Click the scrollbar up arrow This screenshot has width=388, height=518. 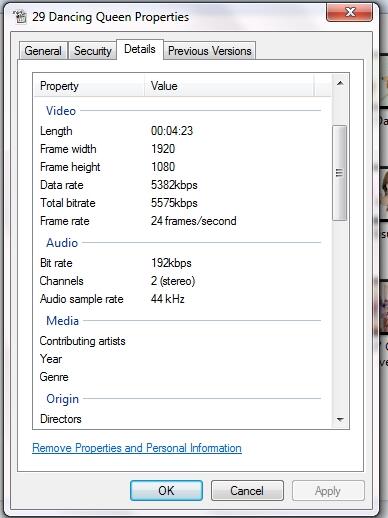point(340,83)
